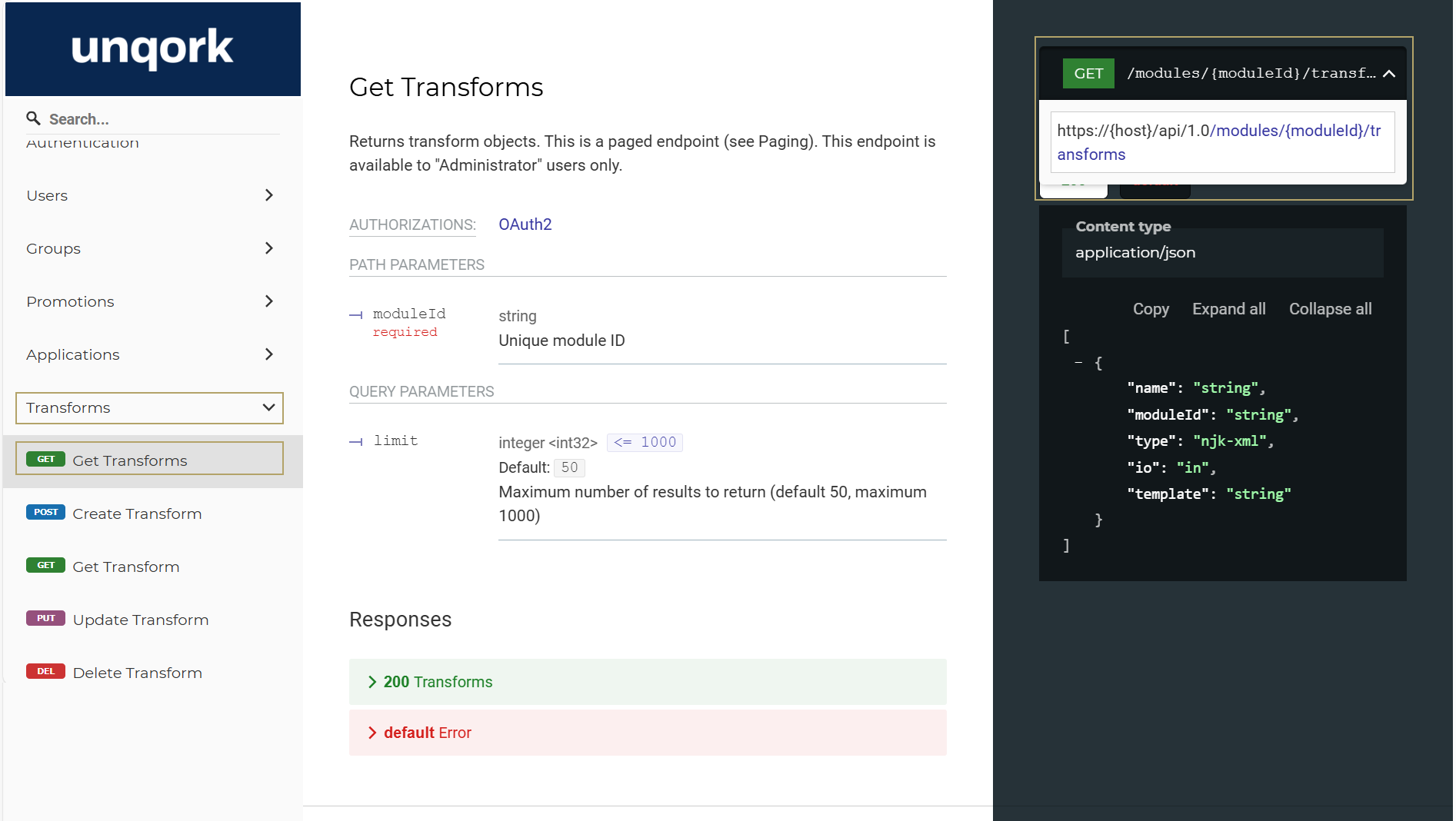Click the search magnifier icon
Viewport: 1456px width, 821px height.
point(33,118)
